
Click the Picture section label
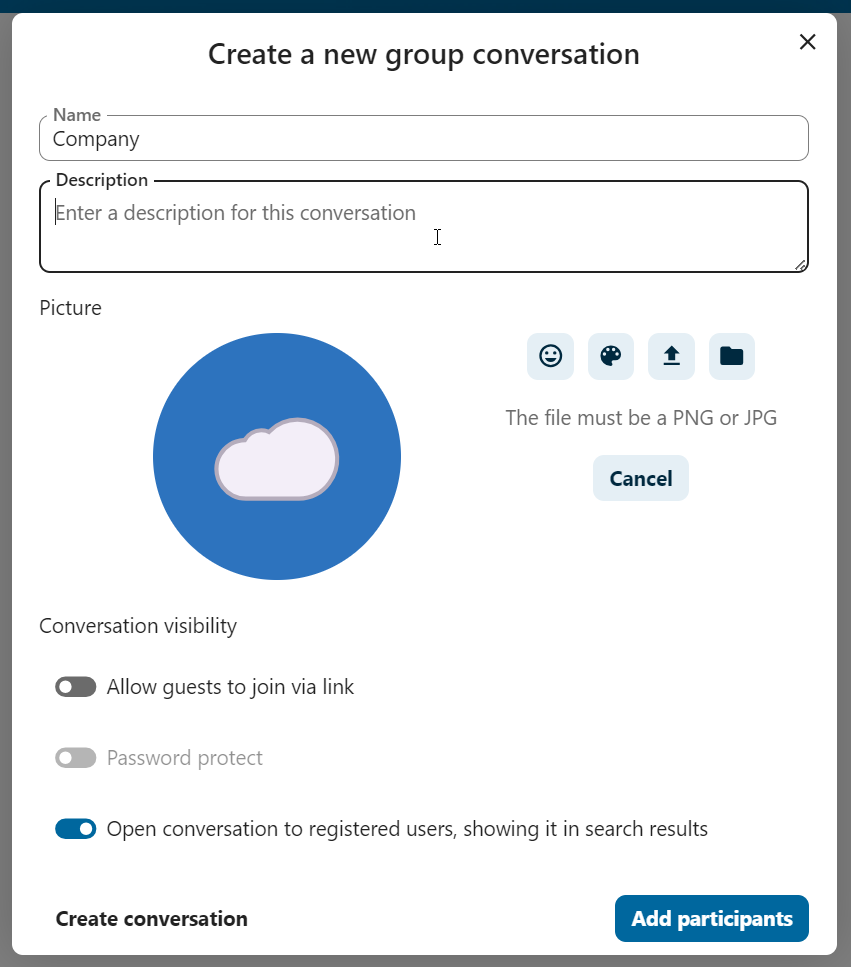tap(70, 308)
